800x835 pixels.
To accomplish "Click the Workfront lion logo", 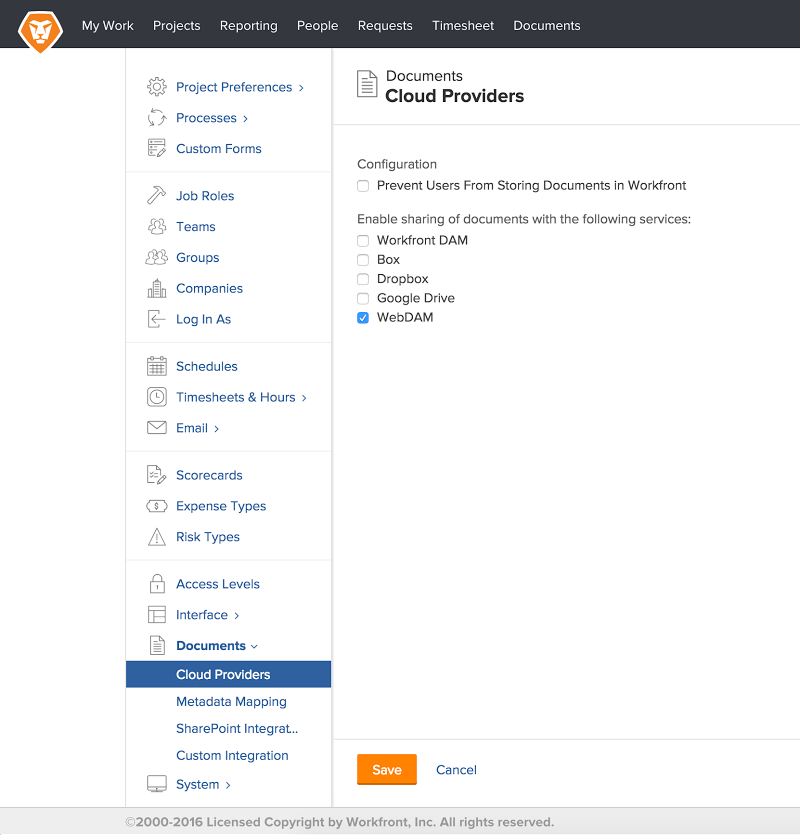I will tap(40, 31).
